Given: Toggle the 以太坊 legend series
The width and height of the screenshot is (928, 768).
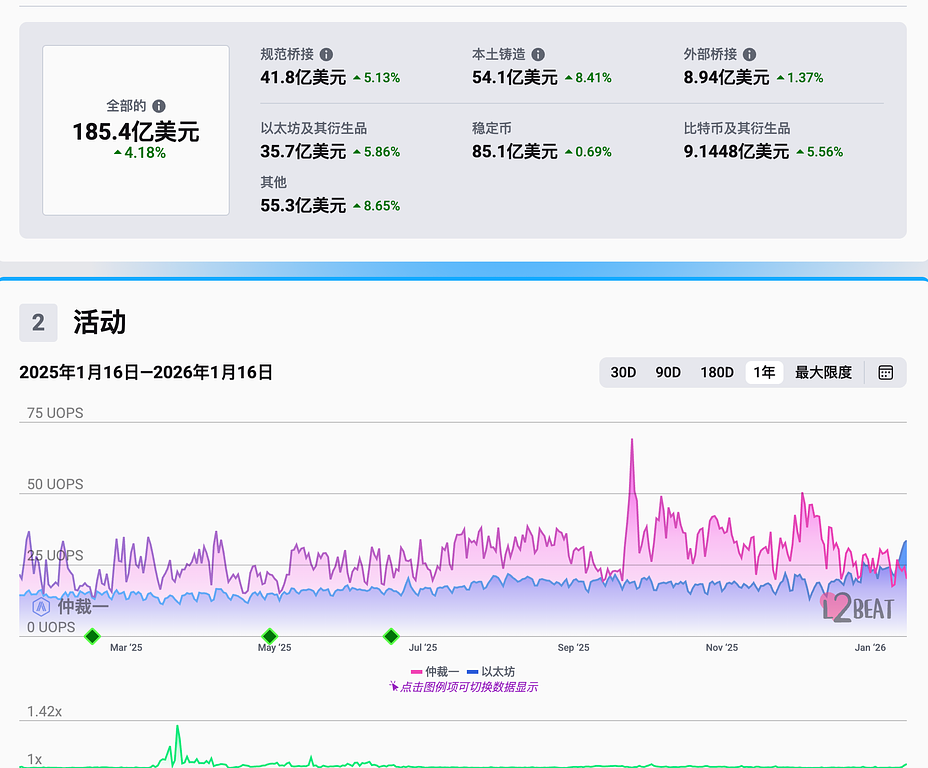Looking at the screenshot, I should coord(491,672).
